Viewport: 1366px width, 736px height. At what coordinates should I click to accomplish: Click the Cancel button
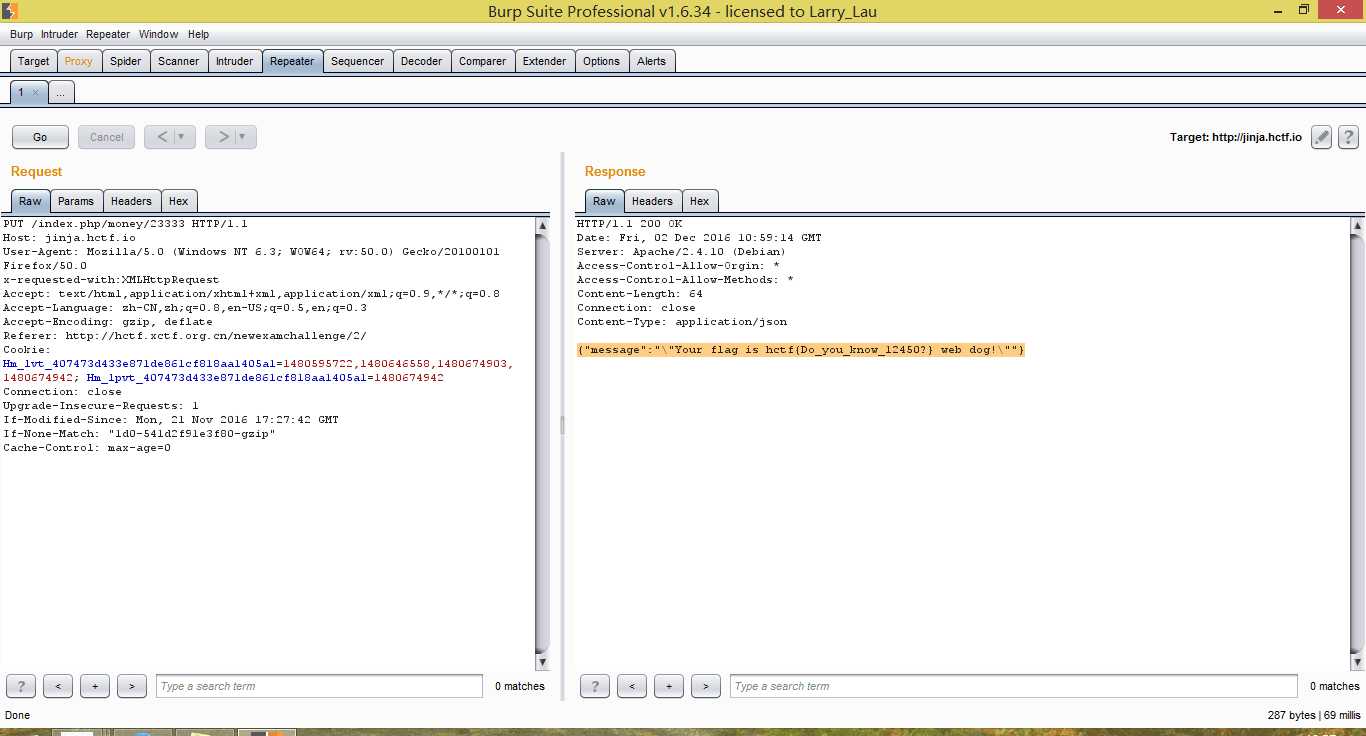coord(107,137)
